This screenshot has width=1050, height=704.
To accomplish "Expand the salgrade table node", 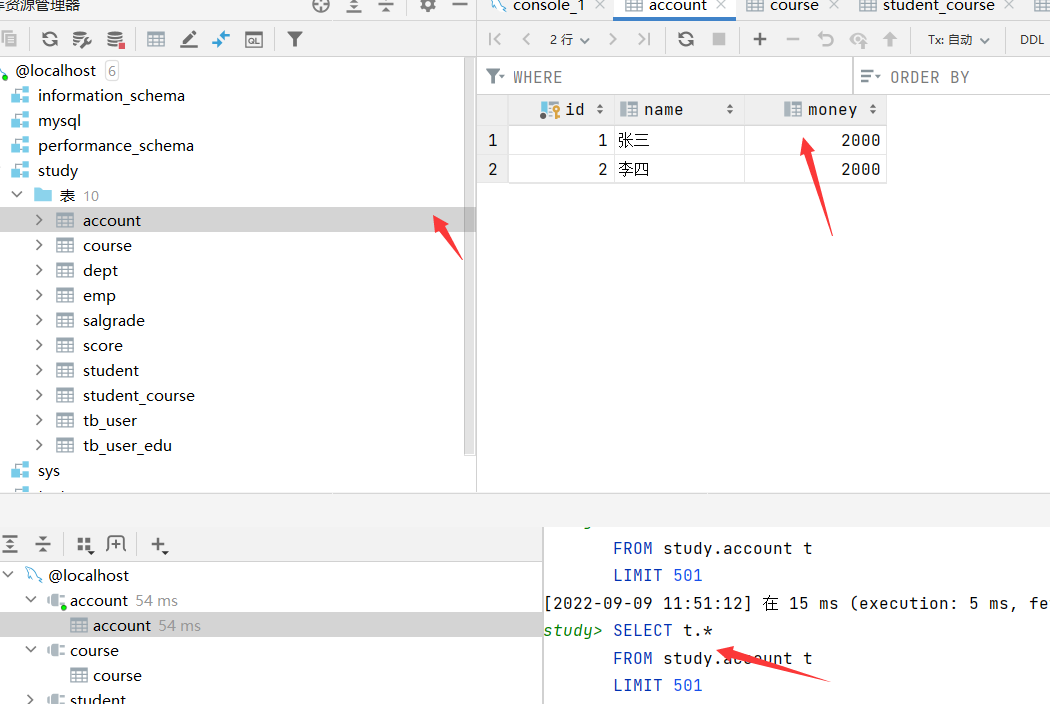I will click(39, 320).
